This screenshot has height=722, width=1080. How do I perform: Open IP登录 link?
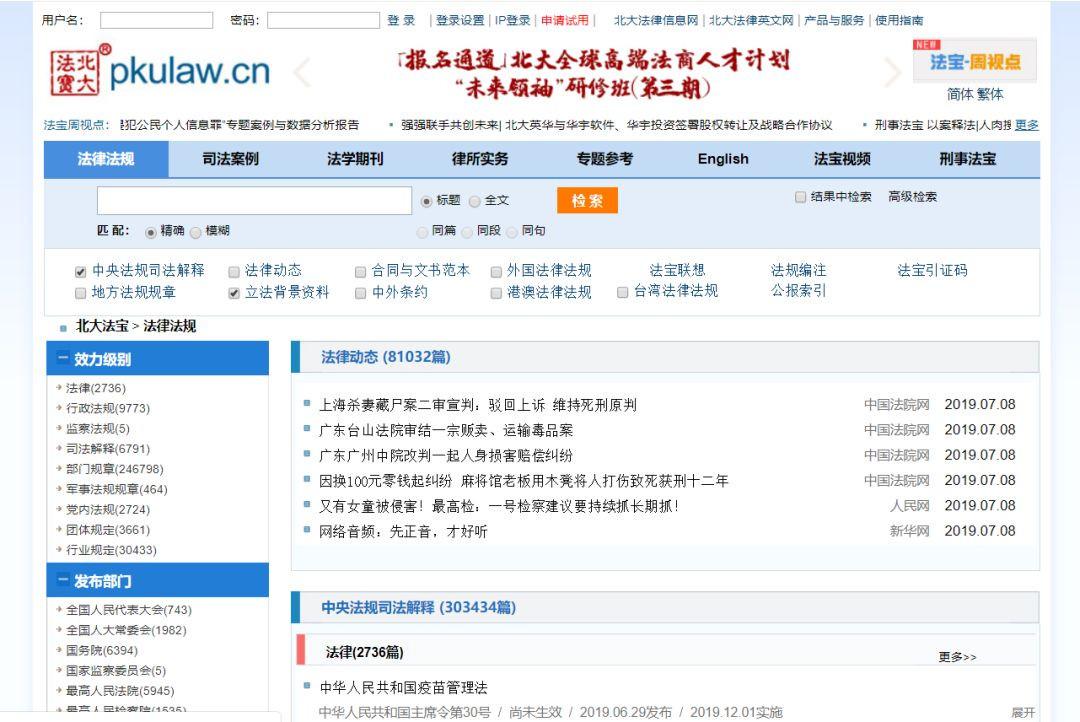tap(512, 21)
